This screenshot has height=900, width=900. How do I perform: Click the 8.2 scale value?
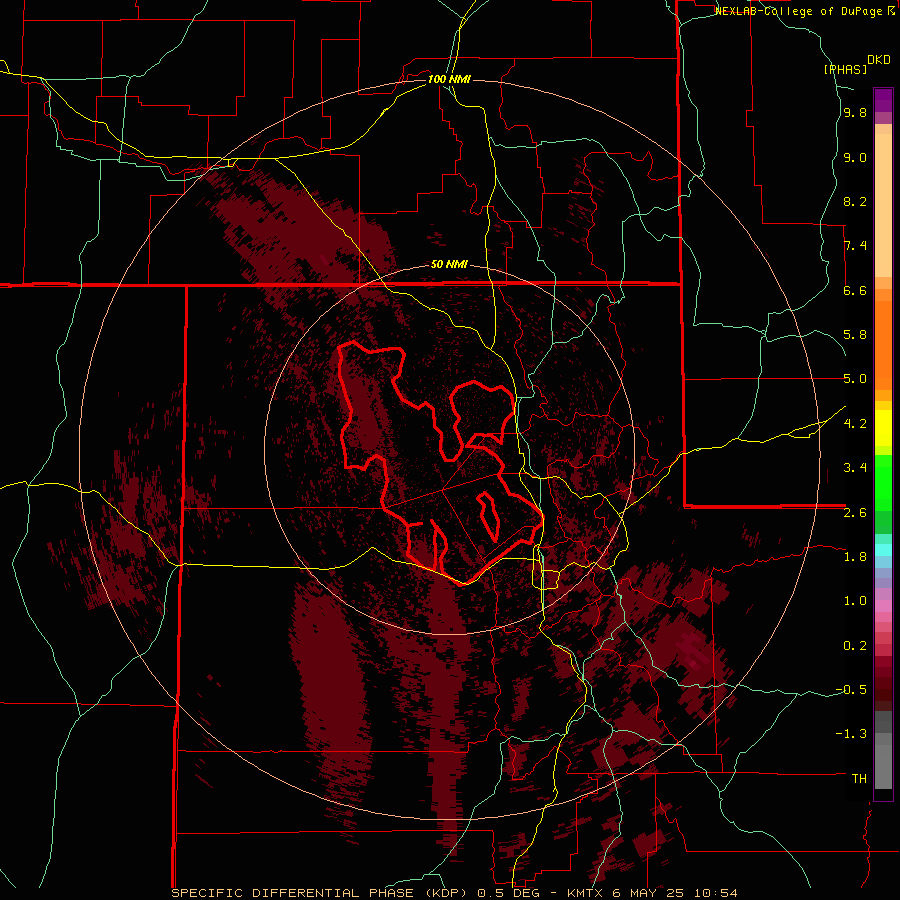(x=855, y=202)
